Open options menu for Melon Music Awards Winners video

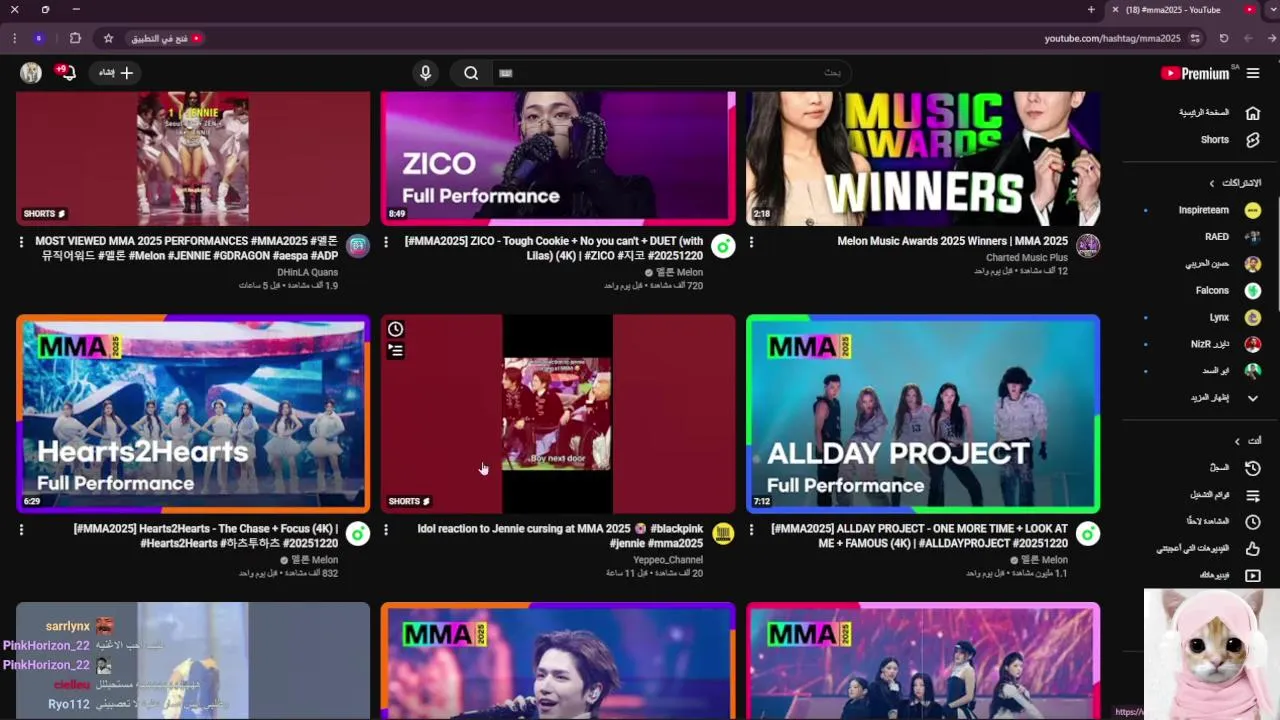coord(751,242)
